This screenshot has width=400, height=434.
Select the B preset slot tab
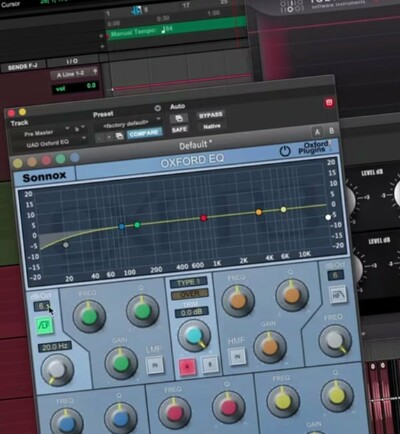point(331,131)
